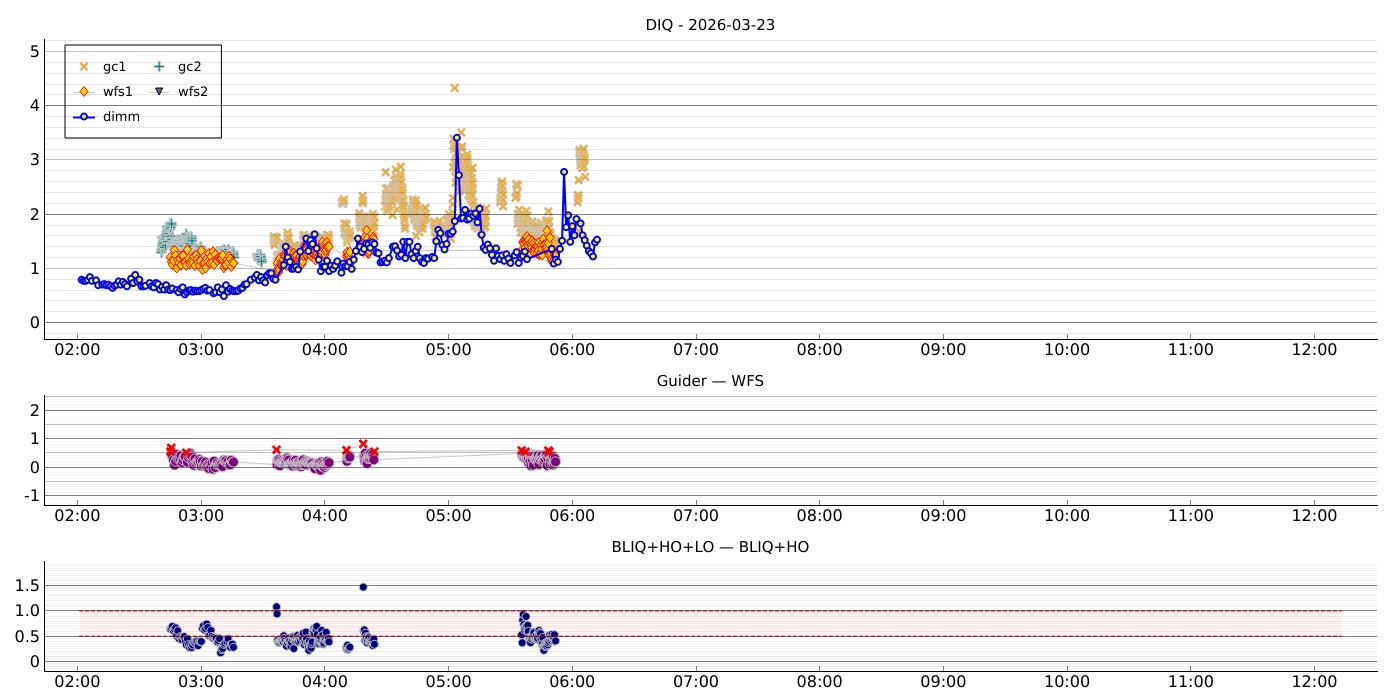Click the 12:00 tick under the DIQ plot

[x=1314, y=350]
